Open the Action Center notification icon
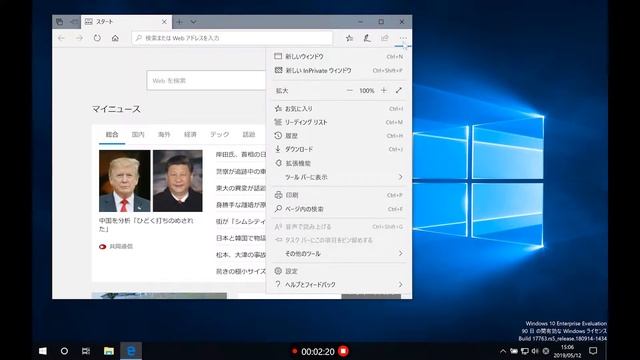 [x=593, y=351]
